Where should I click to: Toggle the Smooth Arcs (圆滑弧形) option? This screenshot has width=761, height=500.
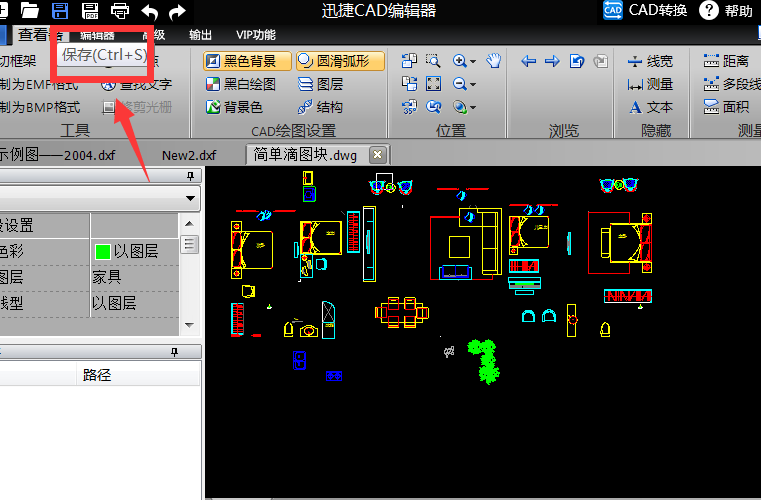pos(334,61)
